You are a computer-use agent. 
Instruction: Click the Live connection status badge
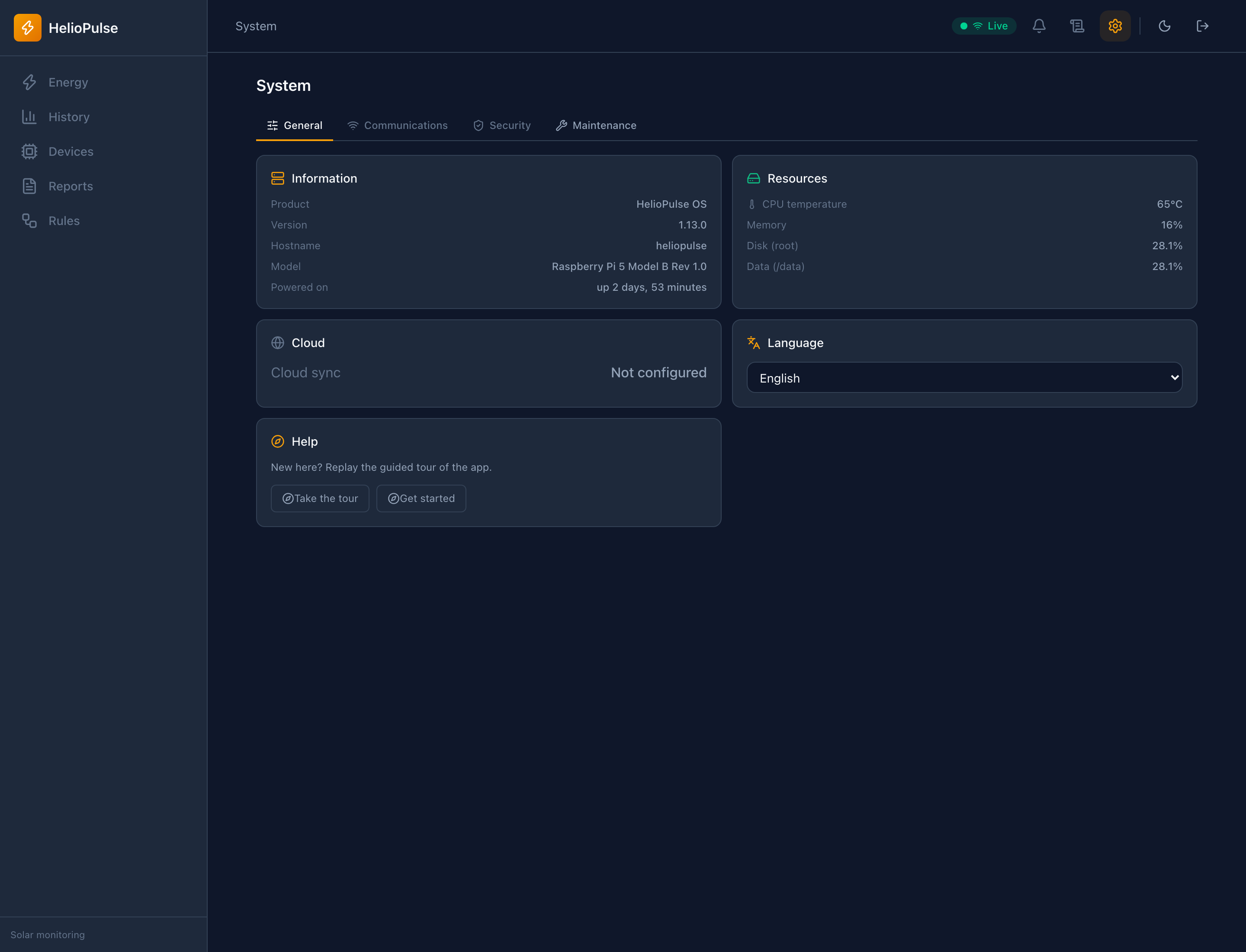[984, 26]
